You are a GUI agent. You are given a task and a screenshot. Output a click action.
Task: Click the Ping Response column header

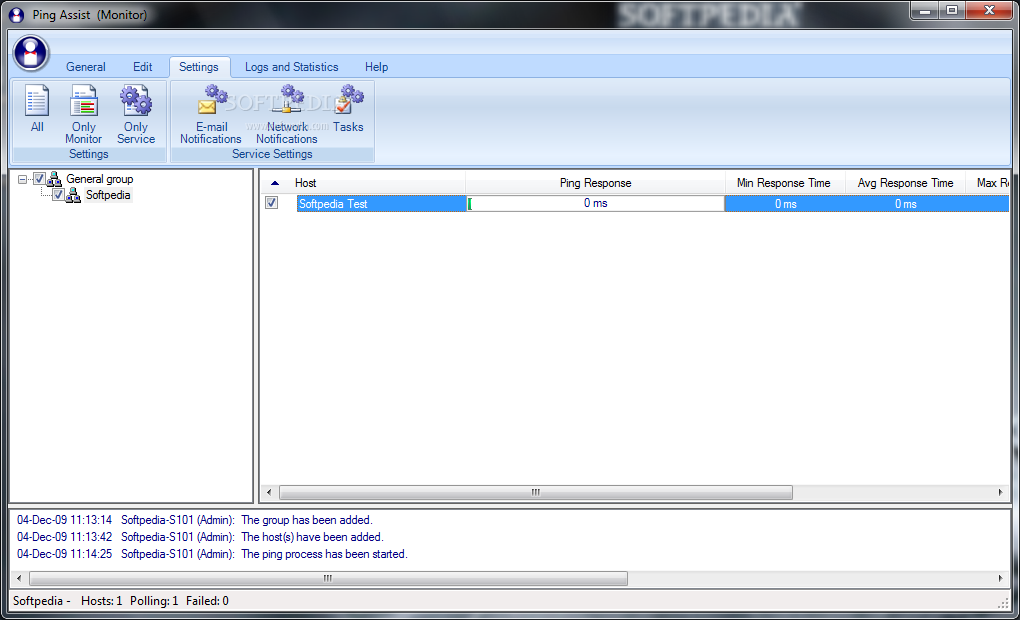(x=595, y=183)
